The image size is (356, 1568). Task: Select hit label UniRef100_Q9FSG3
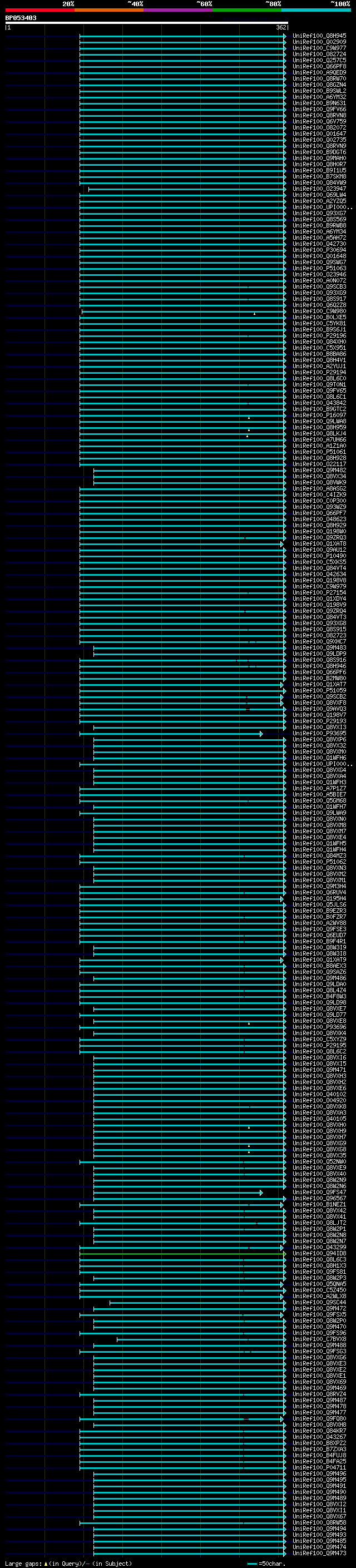click(x=319, y=1351)
